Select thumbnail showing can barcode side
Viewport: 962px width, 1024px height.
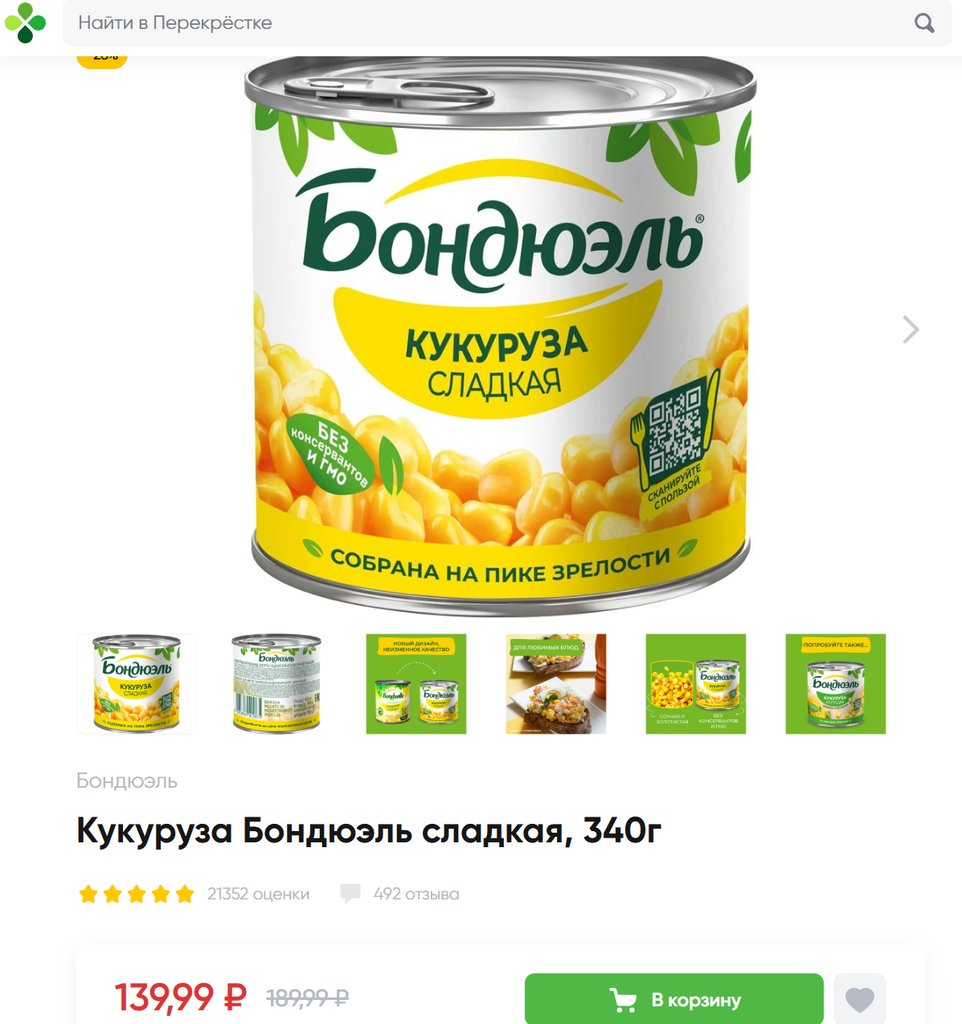point(276,684)
